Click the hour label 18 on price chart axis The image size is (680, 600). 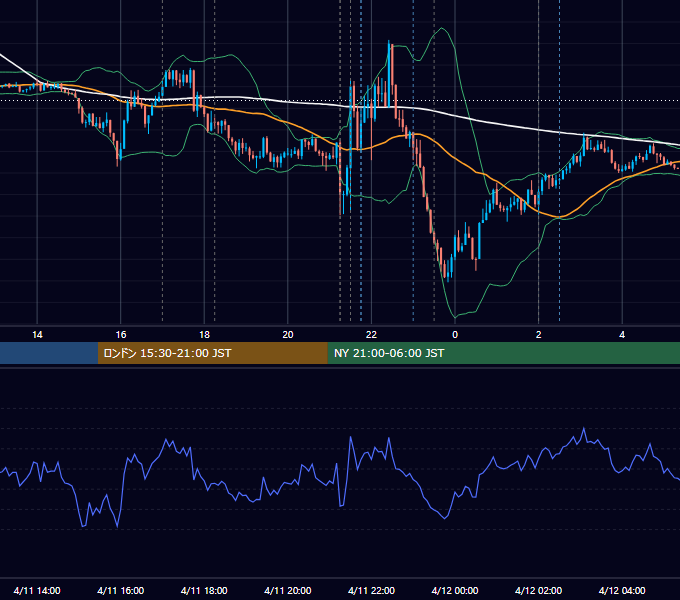point(204,335)
